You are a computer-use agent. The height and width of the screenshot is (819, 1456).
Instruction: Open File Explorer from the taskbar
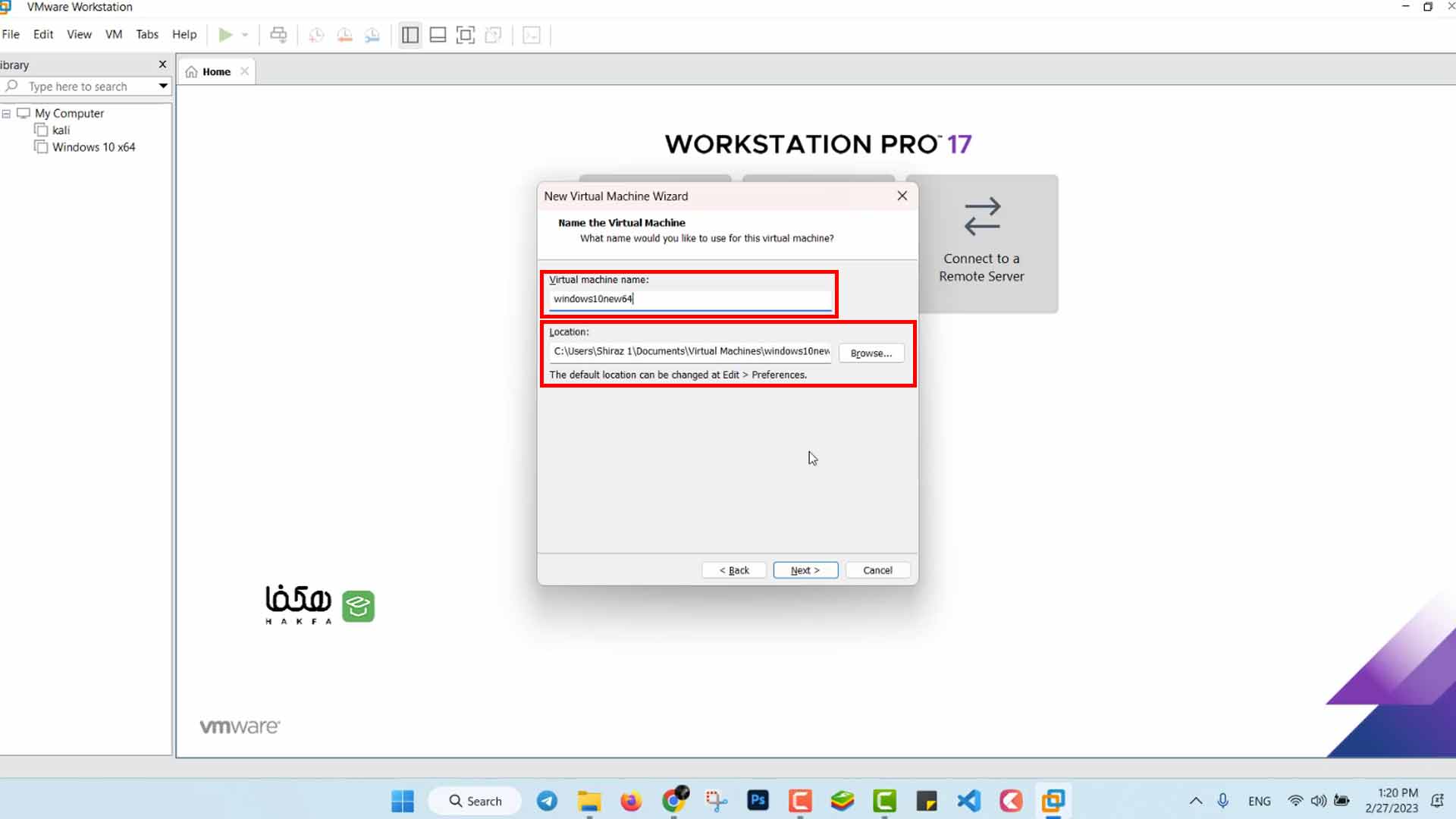[589, 801]
